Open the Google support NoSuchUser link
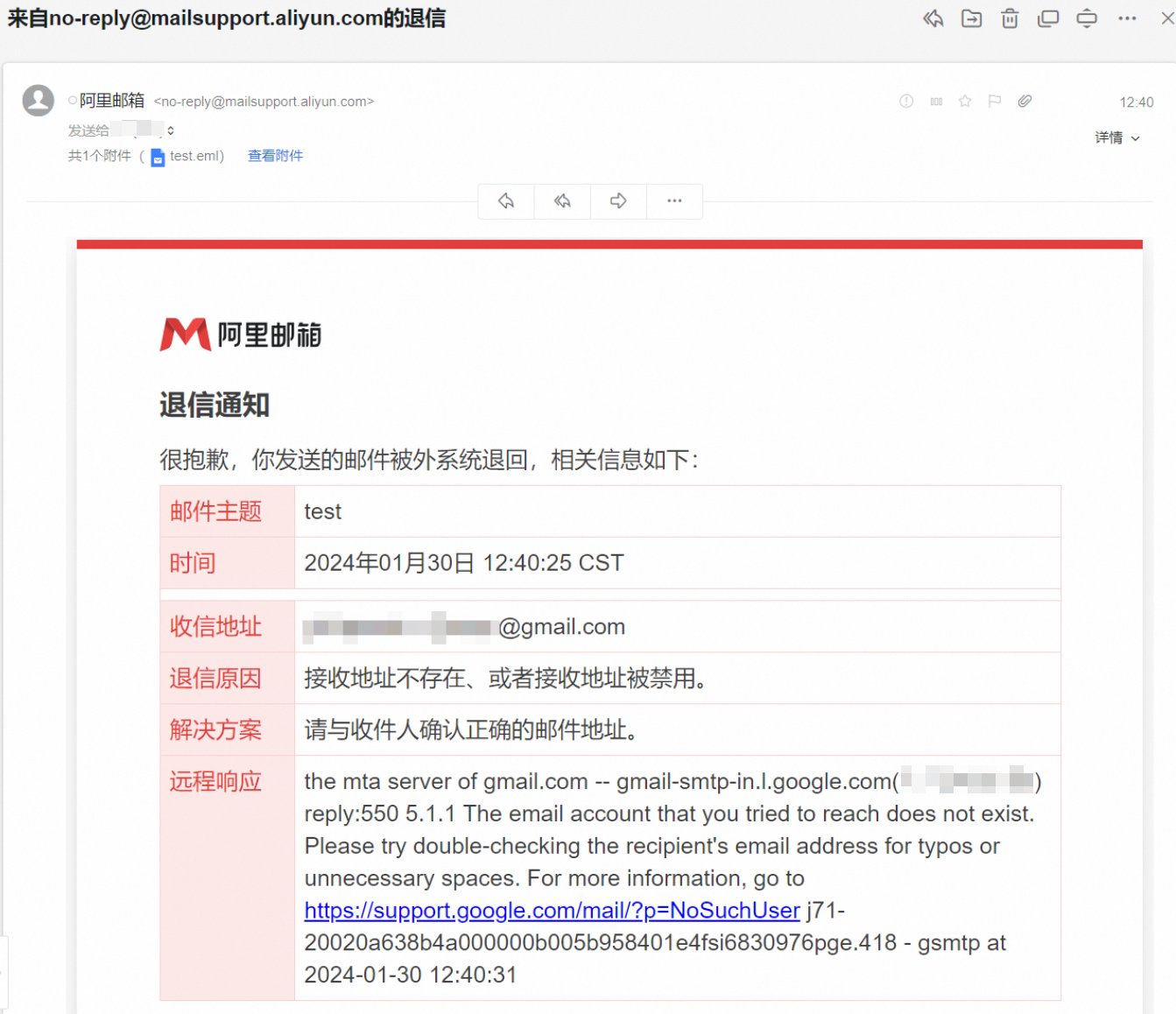The image size is (1176, 1014). click(x=552, y=911)
